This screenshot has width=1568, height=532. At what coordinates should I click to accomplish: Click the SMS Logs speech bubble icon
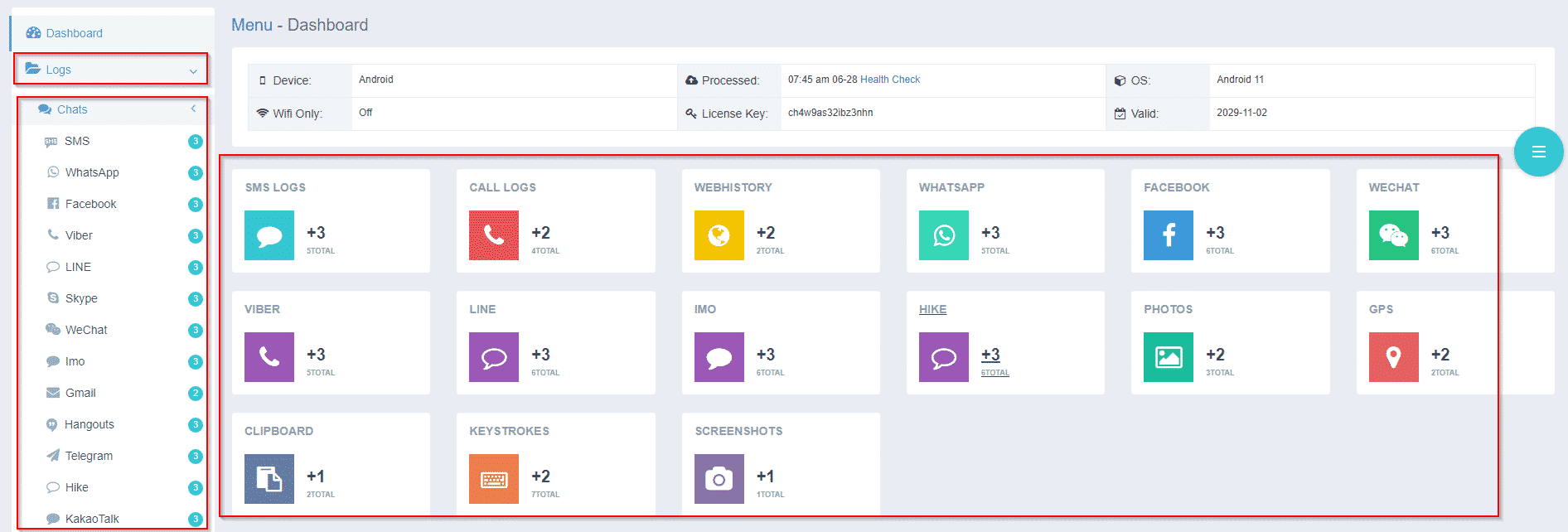point(269,235)
